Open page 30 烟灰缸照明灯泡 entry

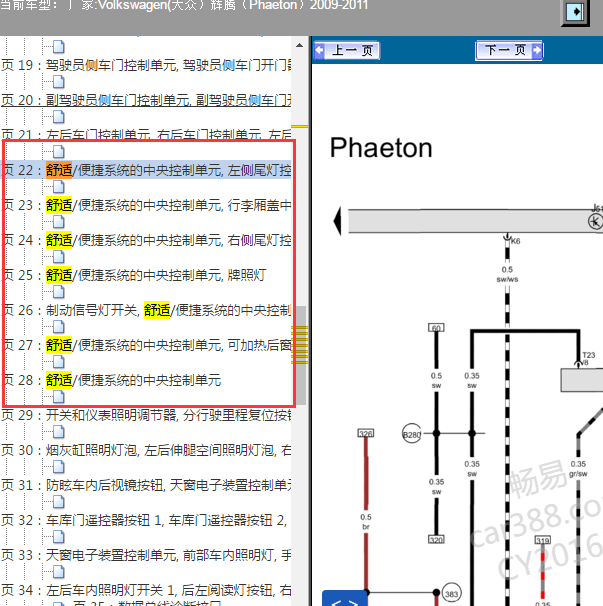coord(146,450)
